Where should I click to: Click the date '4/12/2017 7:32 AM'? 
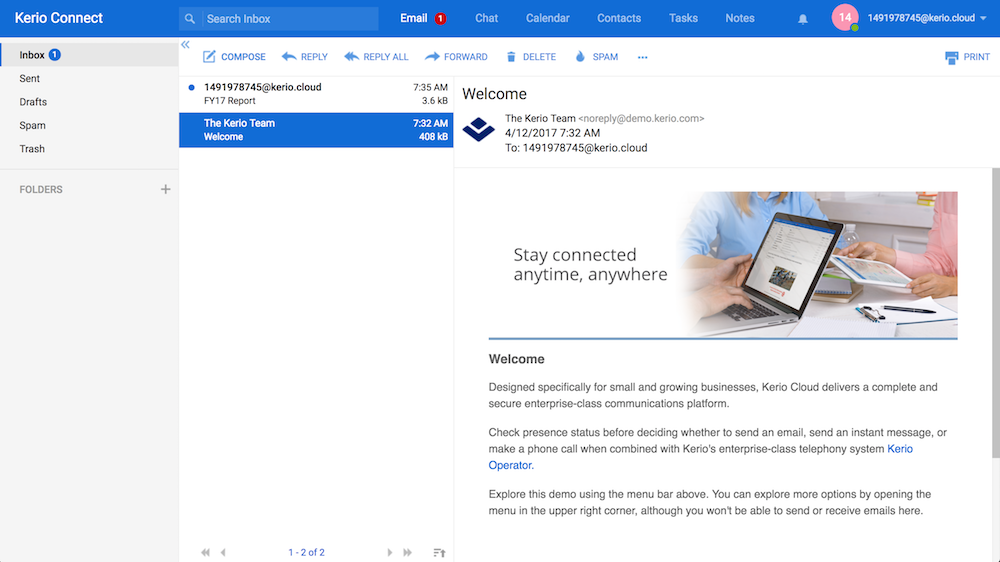552,133
